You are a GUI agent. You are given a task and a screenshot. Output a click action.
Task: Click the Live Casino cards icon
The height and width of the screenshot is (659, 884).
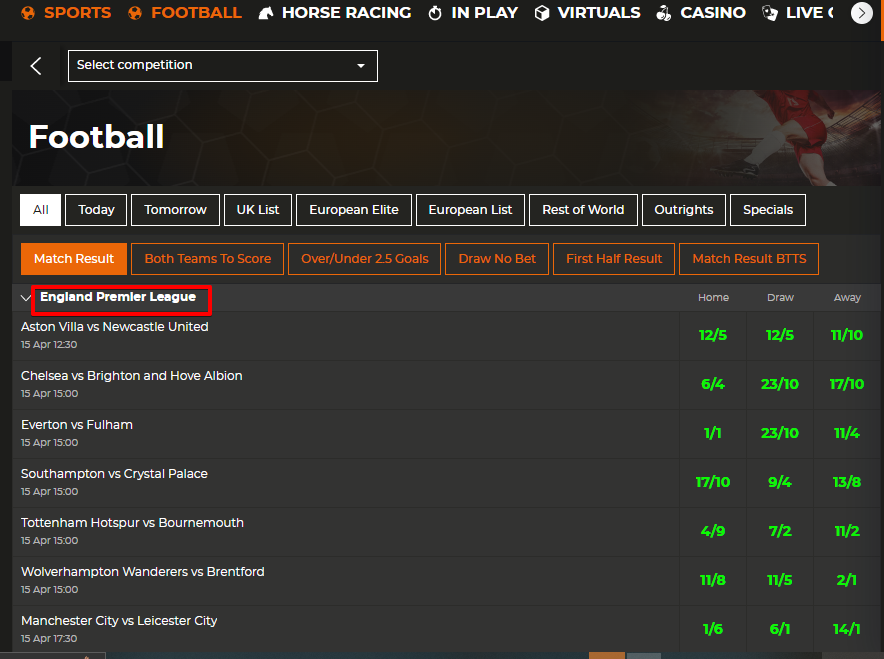point(770,13)
